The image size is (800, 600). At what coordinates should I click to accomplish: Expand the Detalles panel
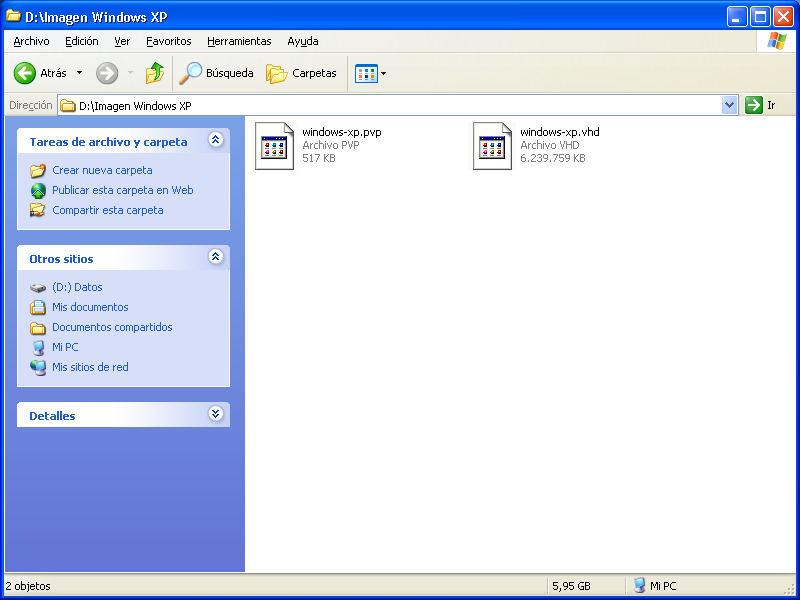point(215,414)
